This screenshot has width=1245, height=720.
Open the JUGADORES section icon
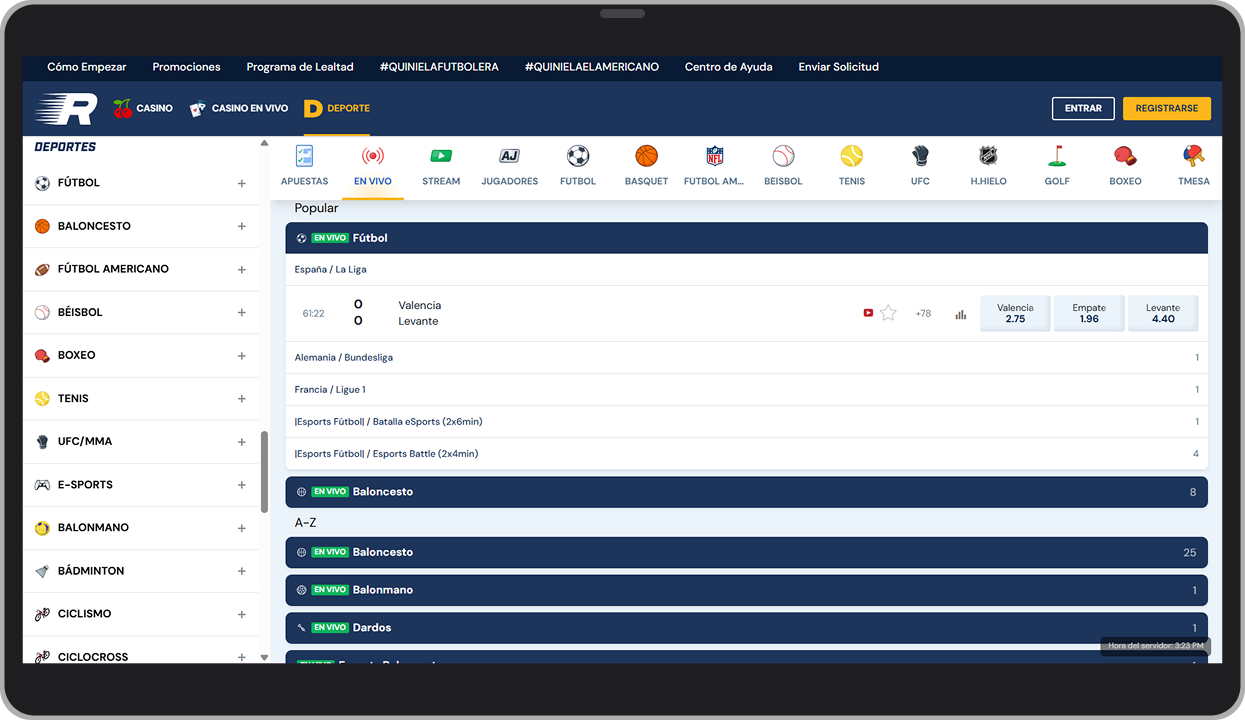pyautogui.click(x=509, y=165)
